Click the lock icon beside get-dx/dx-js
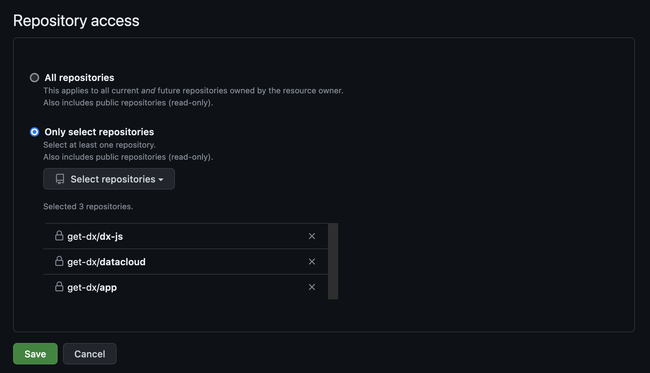The height and width of the screenshot is (373, 650). pyautogui.click(x=59, y=235)
